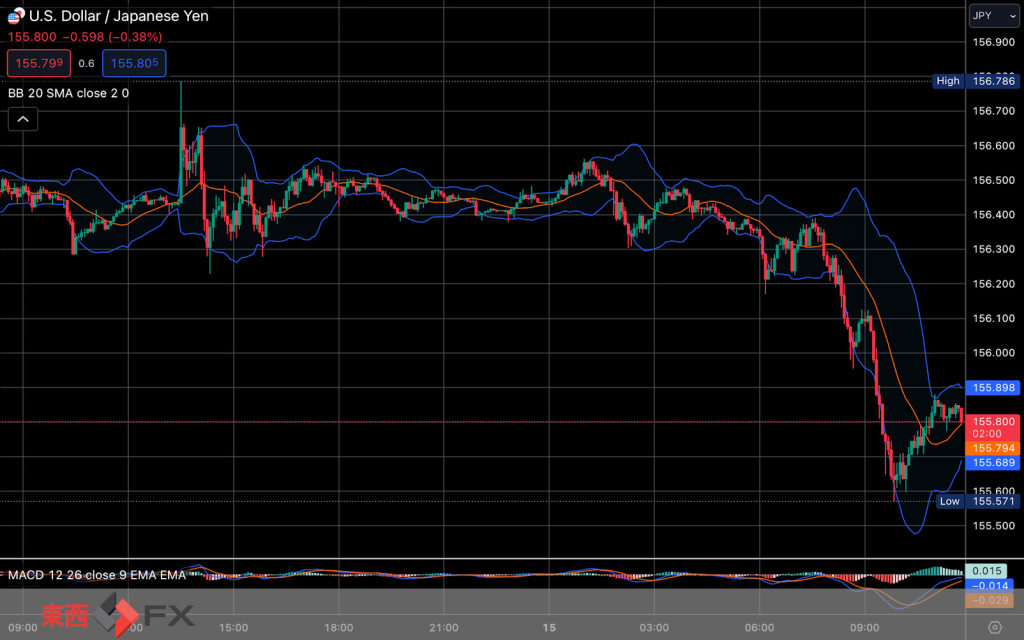The image size is (1024, 640).
Task: Select the BB 20 SMA indicator label
Action: pyautogui.click(x=68, y=93)
